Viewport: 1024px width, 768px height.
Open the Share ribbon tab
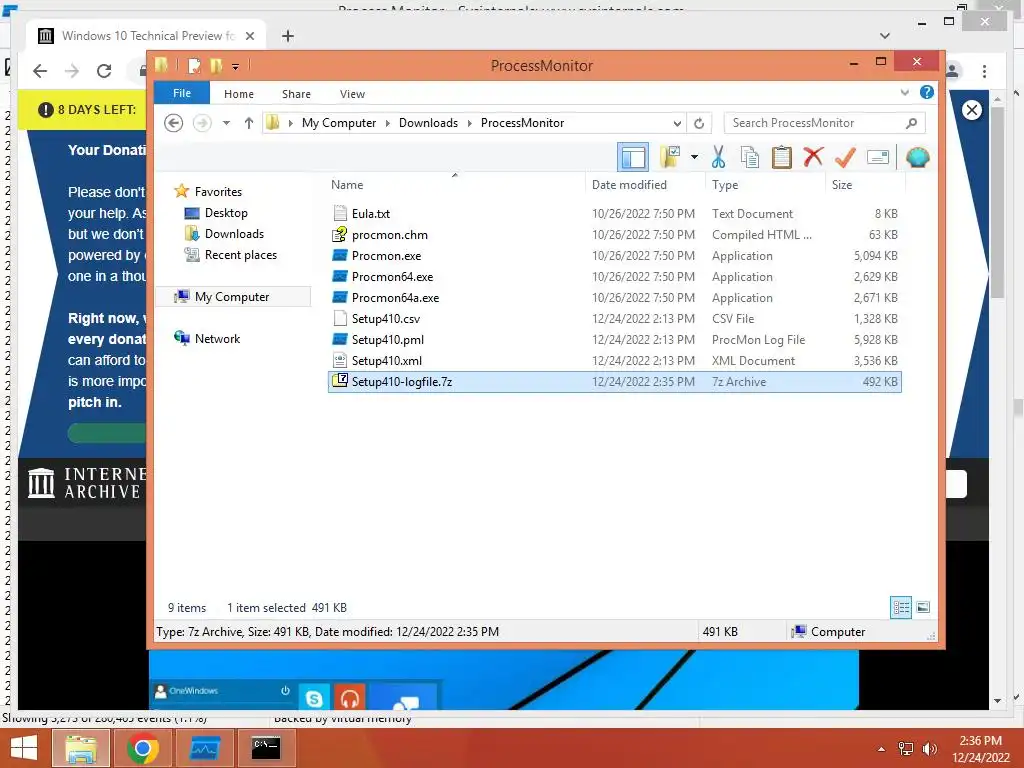tap(296, 94)
